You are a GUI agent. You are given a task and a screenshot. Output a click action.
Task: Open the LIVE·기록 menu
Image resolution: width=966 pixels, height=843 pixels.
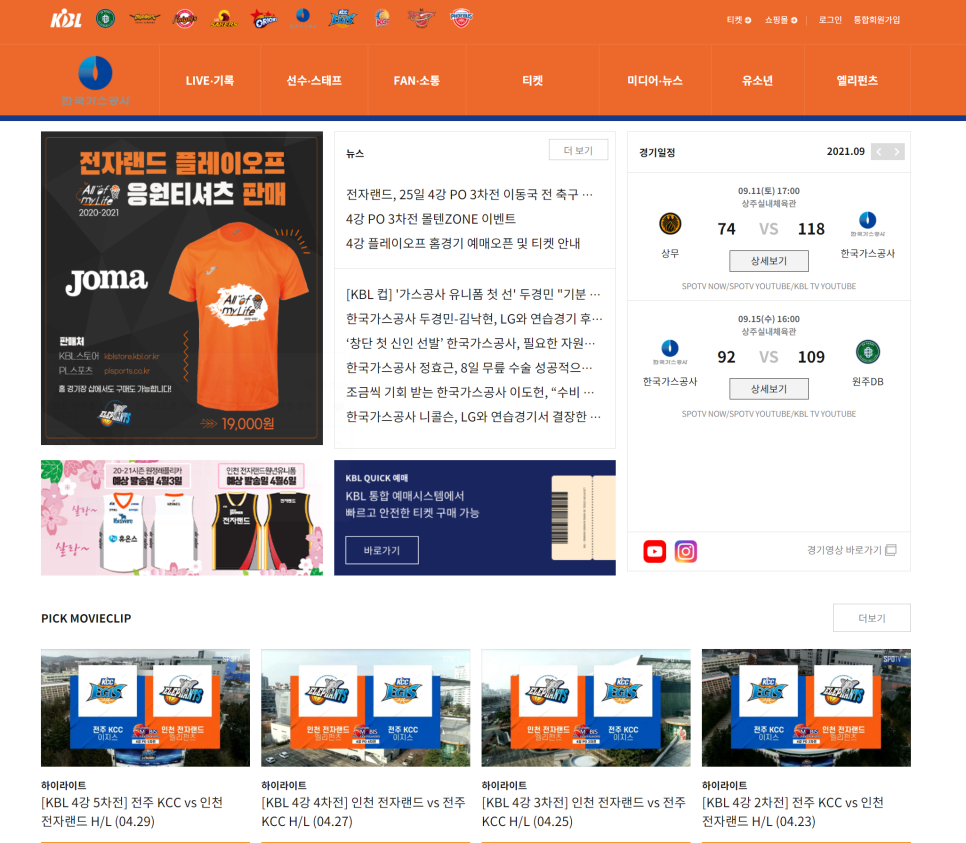[209, 80]
